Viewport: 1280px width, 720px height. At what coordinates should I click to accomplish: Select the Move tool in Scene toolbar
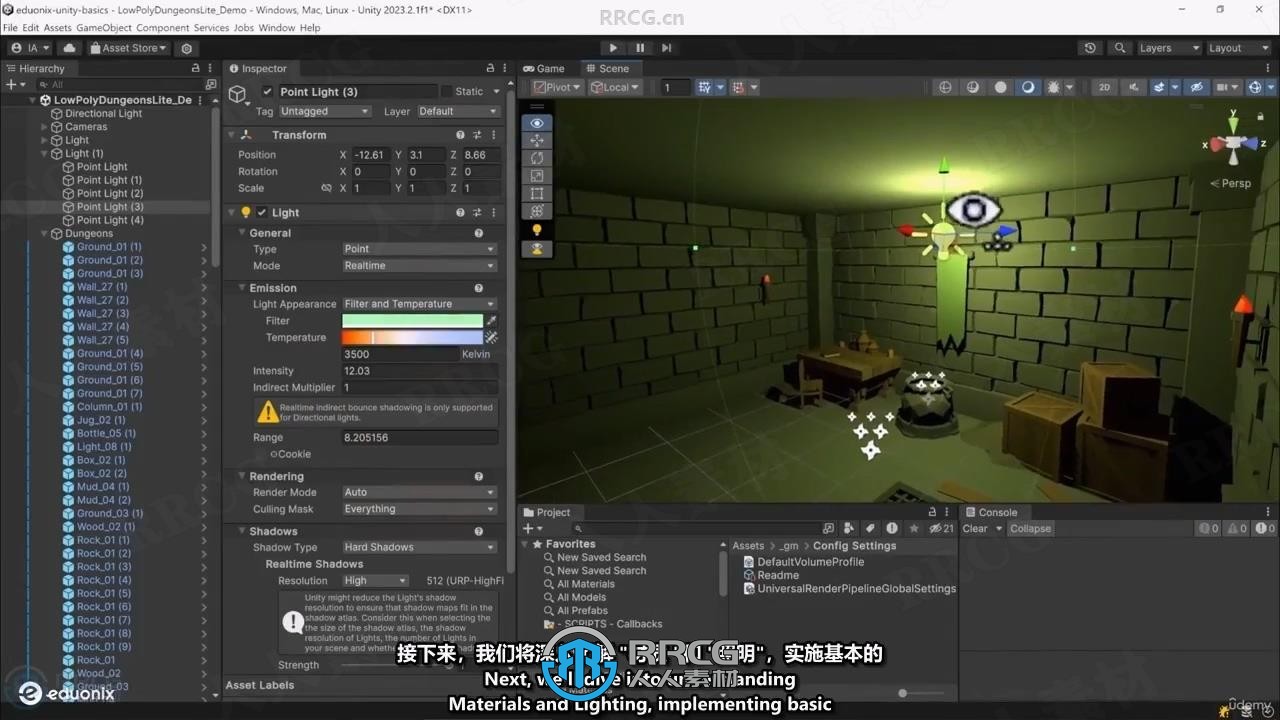coord(537,141)
